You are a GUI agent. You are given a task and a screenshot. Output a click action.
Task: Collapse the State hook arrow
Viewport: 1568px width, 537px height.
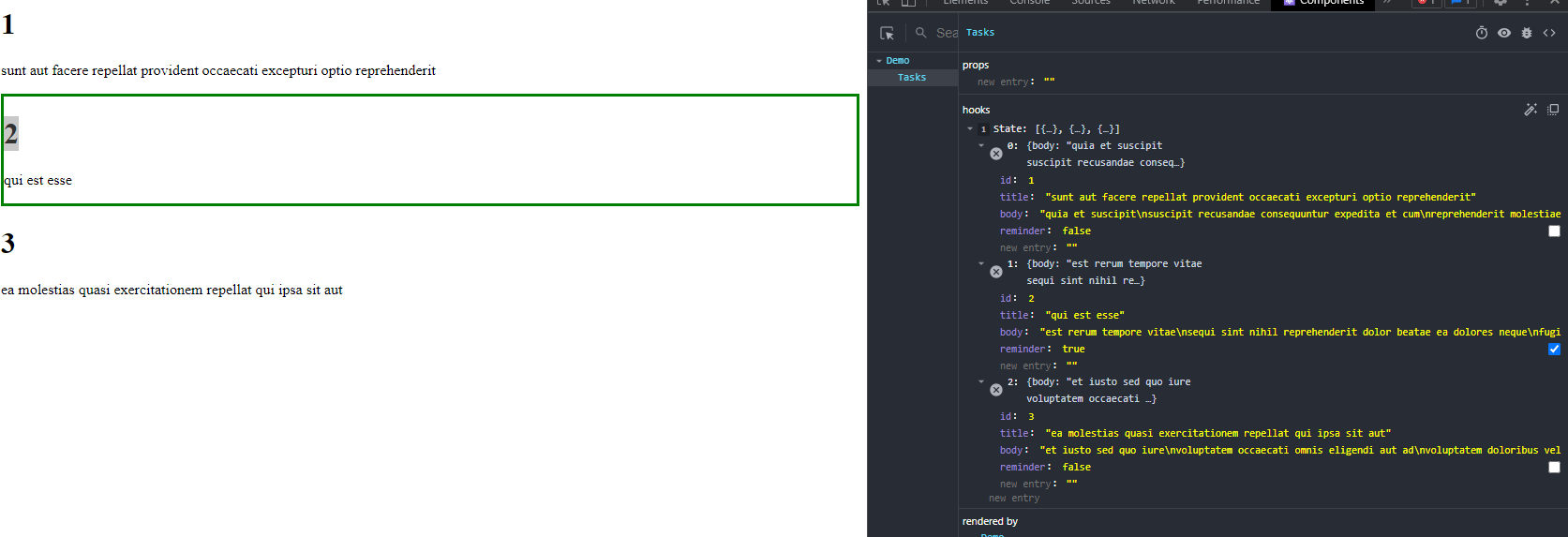(970, 129)
